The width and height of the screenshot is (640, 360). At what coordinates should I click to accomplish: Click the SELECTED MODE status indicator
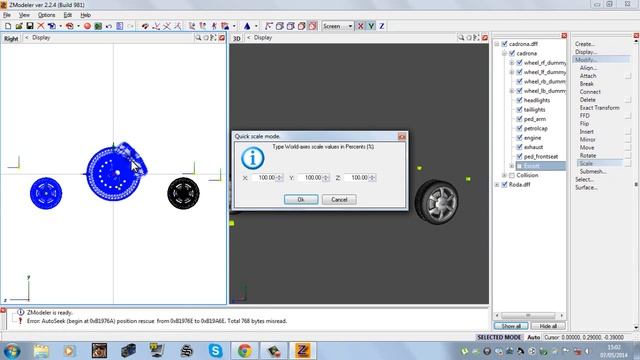coord(499,337)
